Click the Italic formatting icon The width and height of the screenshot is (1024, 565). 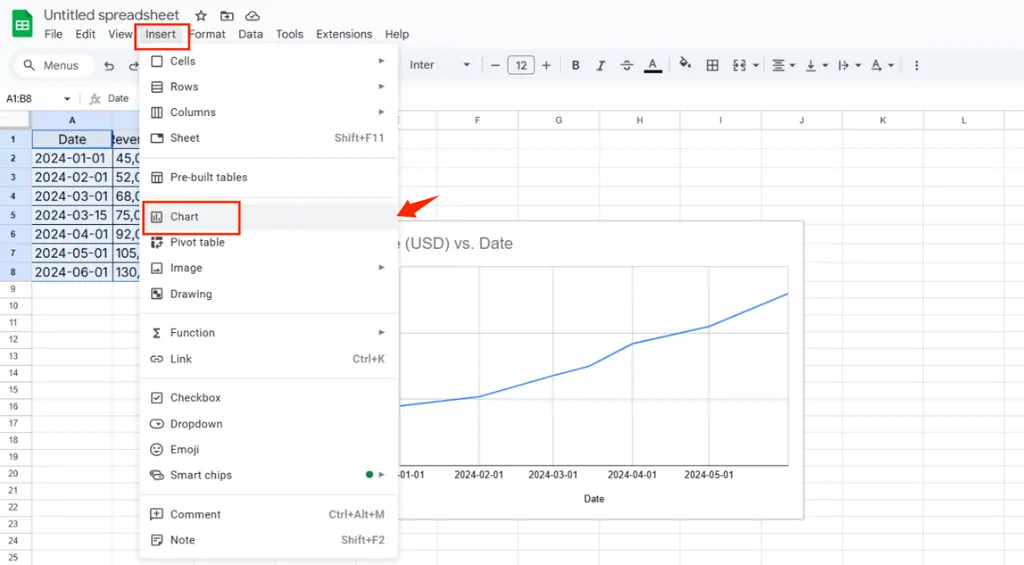click(x=600, y=65)
